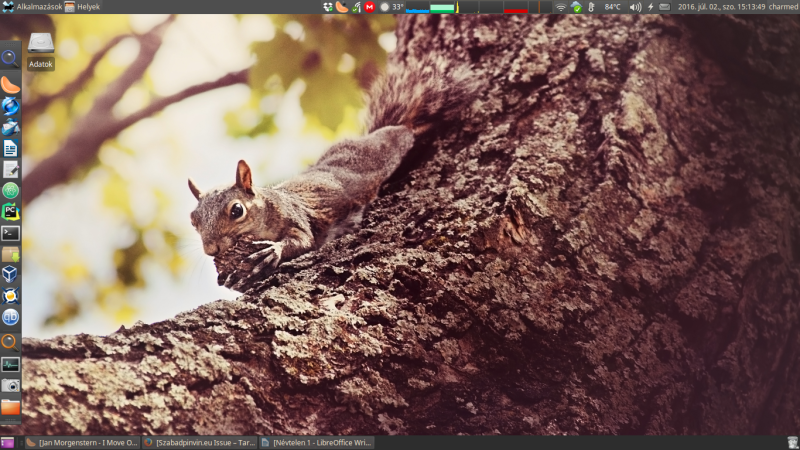The height and width of the screenshot is (450, 800).
Task: Open the Wi-Fi network indicator
Action: (561, 7)
